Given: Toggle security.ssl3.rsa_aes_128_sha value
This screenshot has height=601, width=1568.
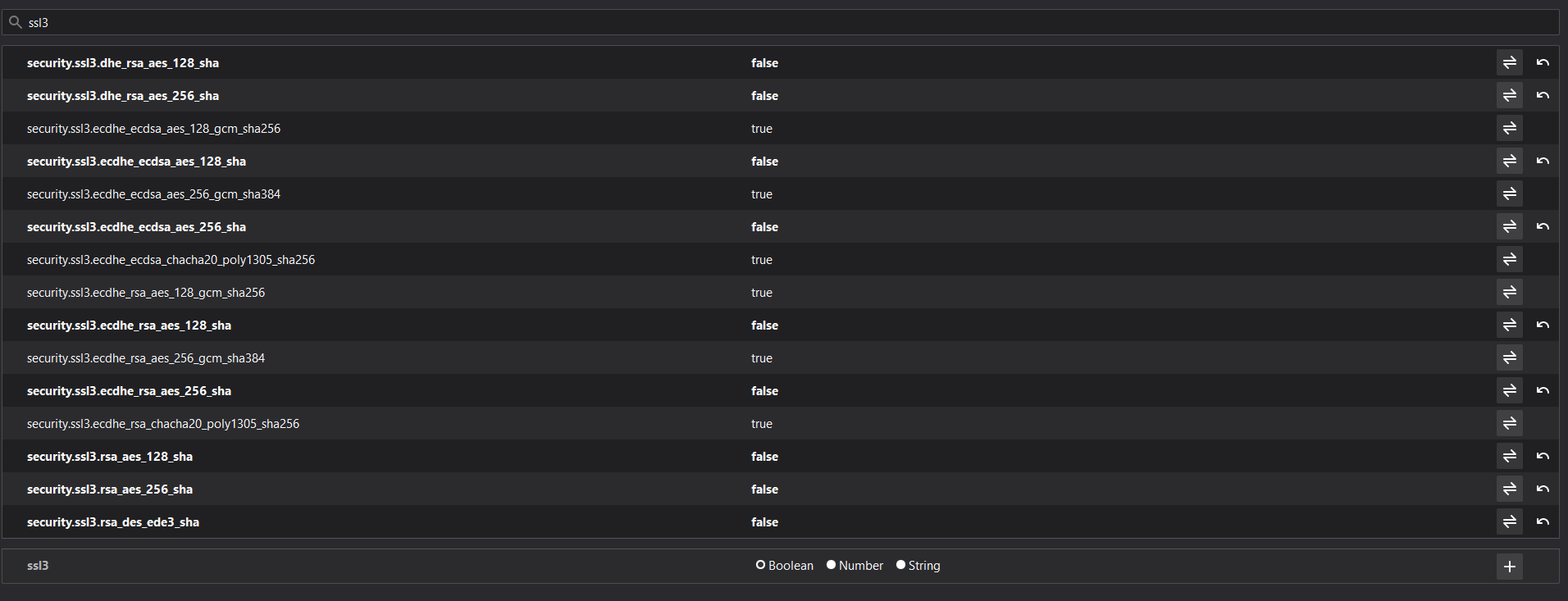Looking at the screenshot, I should pos(1509,456).
